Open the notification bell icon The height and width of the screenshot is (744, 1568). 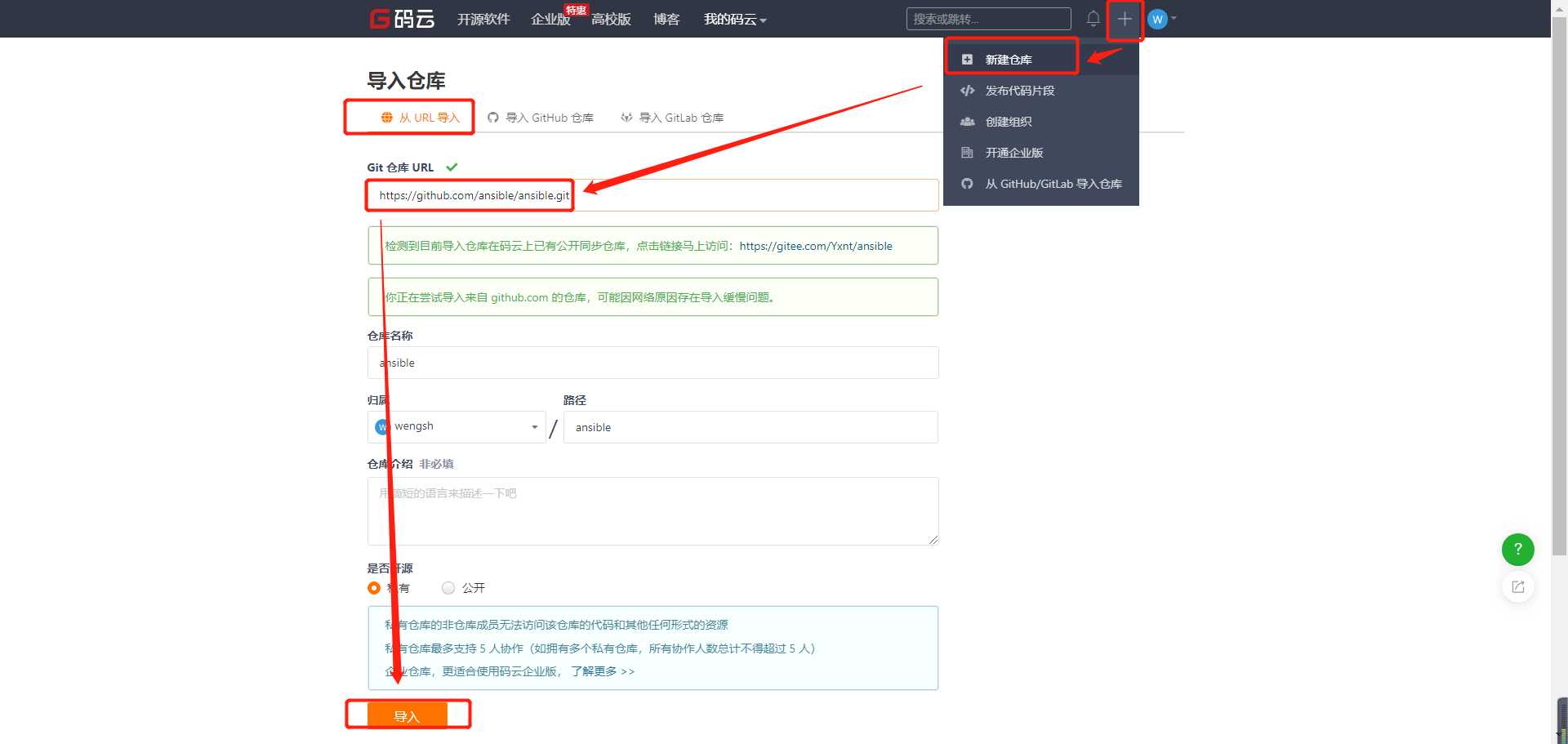pyautogui.click(x=1093, y=18)
